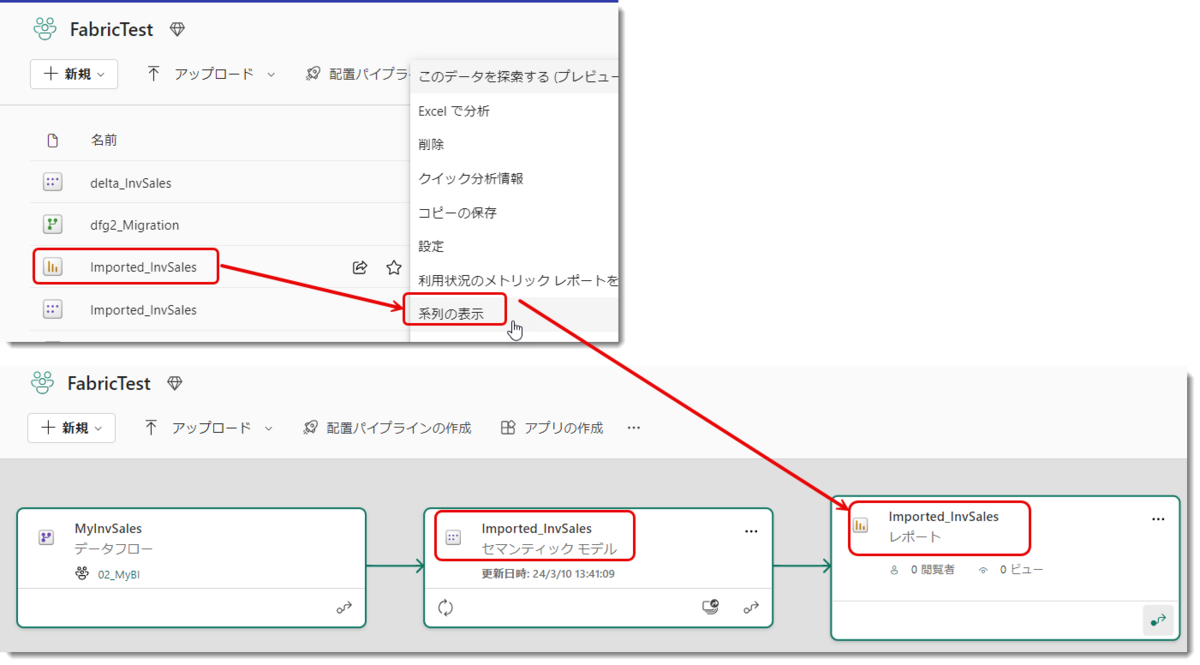Screen dimensions: 1200x665
Task: Refresh the Imported_InvSales semantic model now
Action: [446, 607]
